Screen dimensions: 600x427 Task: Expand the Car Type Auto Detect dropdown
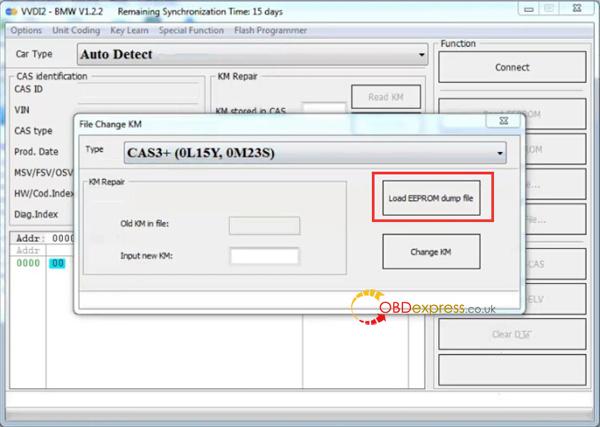[253, 54]
